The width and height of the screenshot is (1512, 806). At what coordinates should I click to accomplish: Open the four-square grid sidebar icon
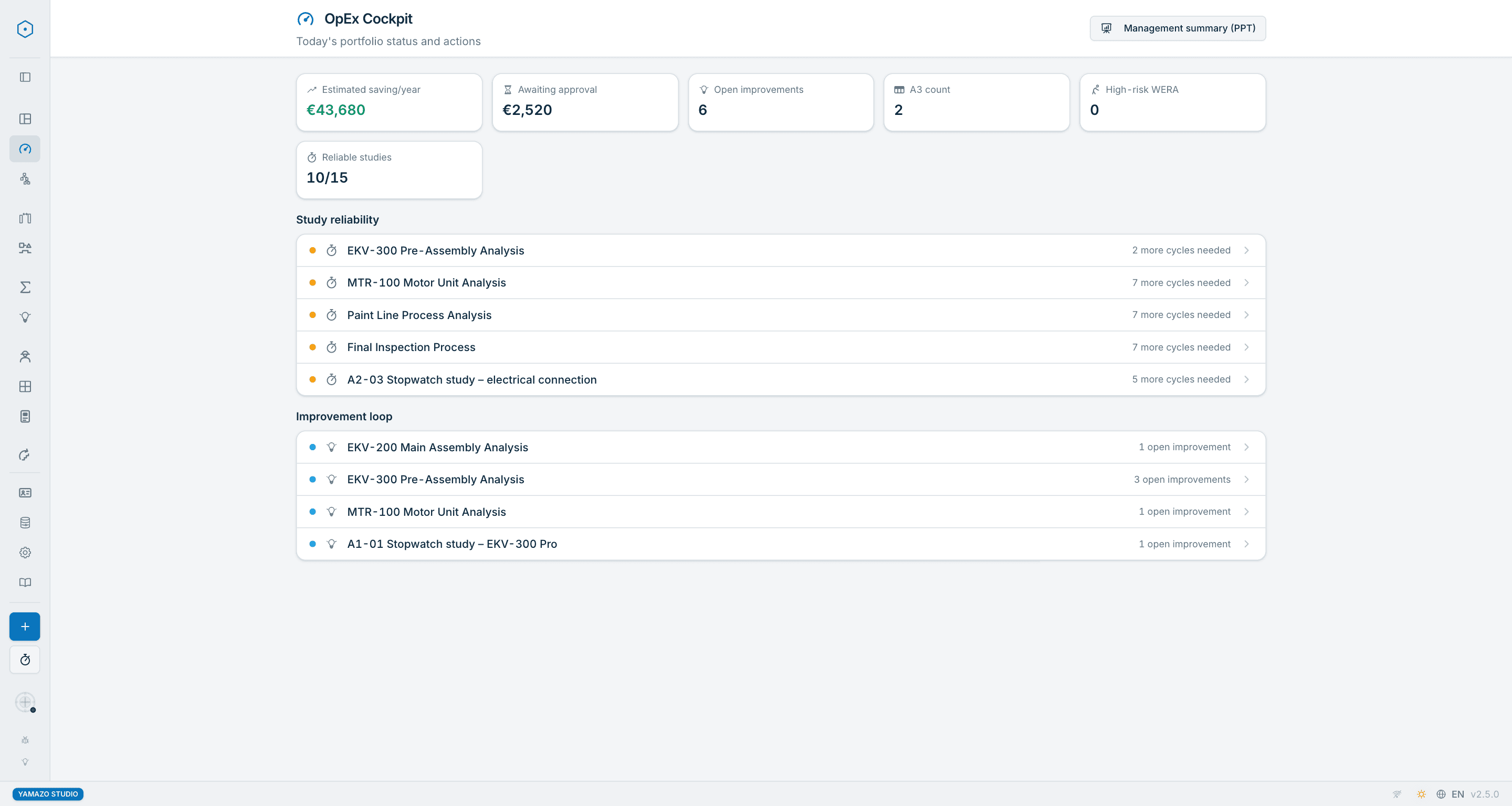(x=25, y=386)
